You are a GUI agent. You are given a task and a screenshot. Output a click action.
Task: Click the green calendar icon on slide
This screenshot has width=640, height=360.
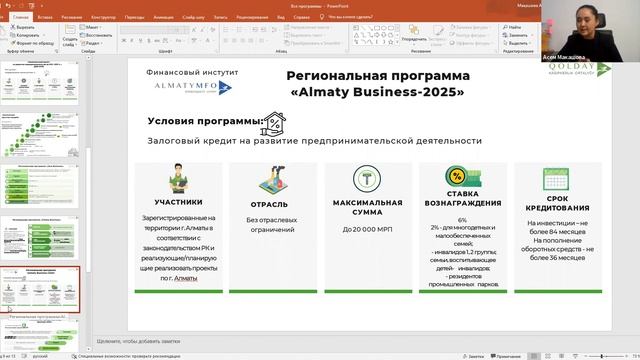(x=556, y=179)
